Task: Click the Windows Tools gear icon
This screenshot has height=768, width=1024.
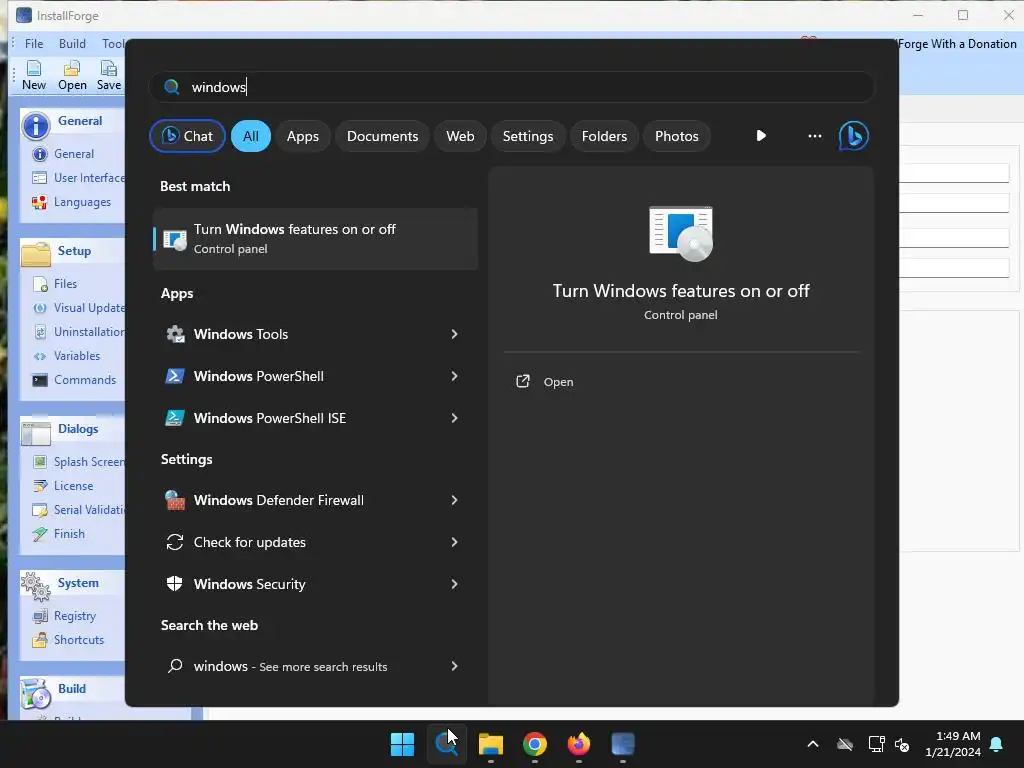Action: (x=175, y=334)
